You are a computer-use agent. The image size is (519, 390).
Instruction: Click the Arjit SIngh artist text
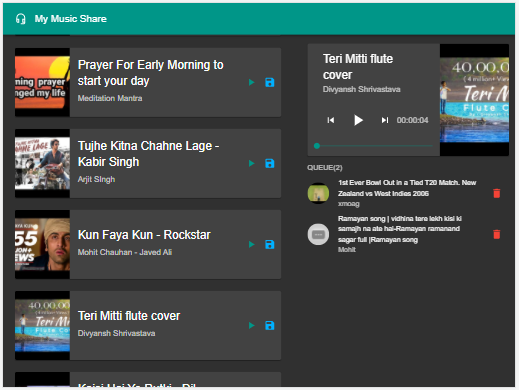click(x=96, y=179)
